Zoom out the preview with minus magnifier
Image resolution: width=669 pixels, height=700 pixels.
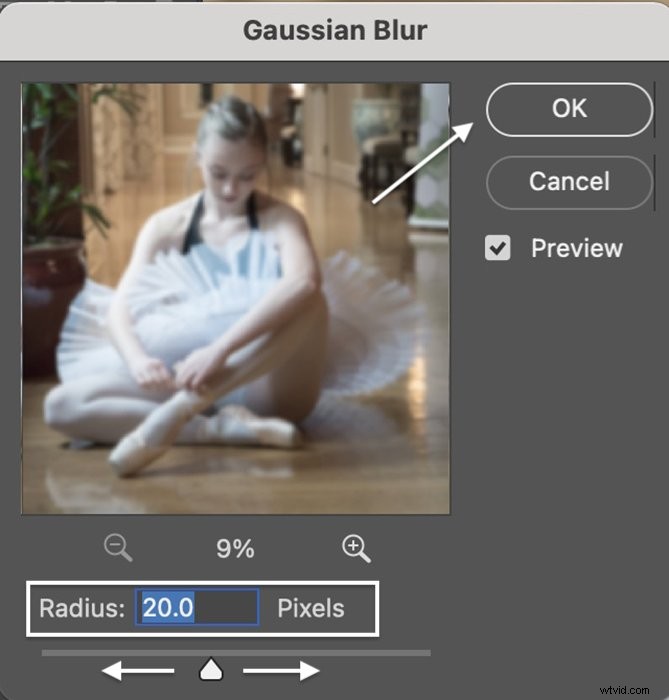(x=118, y=548)
